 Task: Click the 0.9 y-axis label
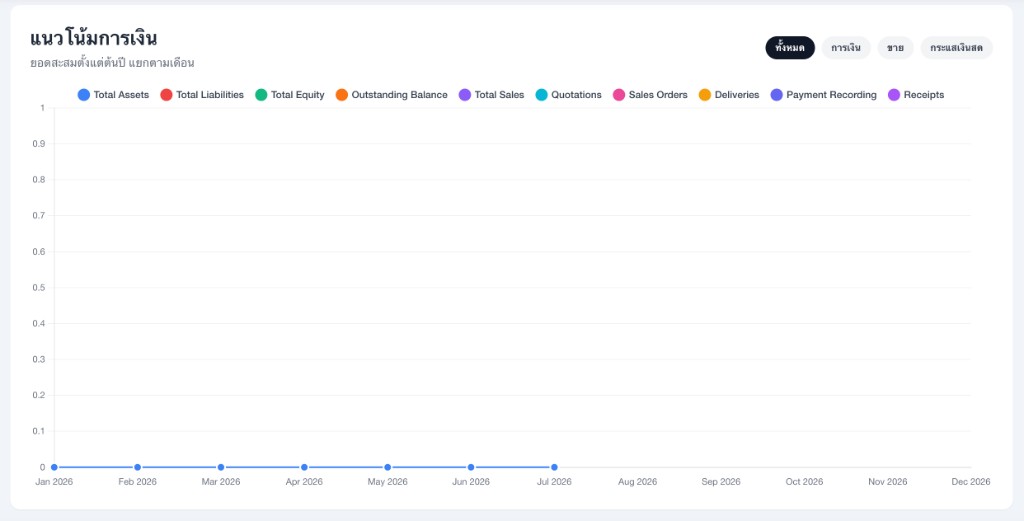coord(39,144)
